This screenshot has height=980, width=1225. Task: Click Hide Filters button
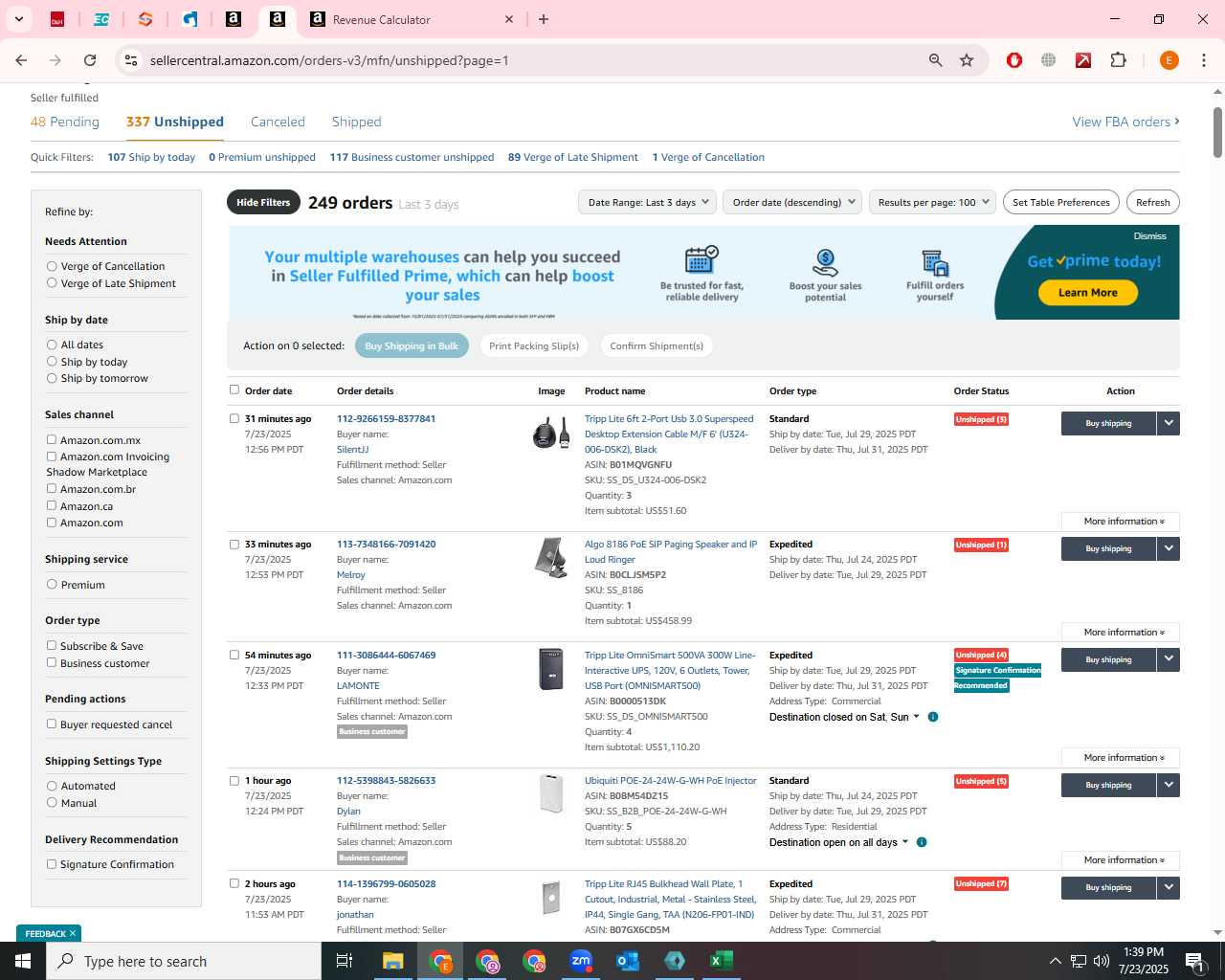click(263, 202)
